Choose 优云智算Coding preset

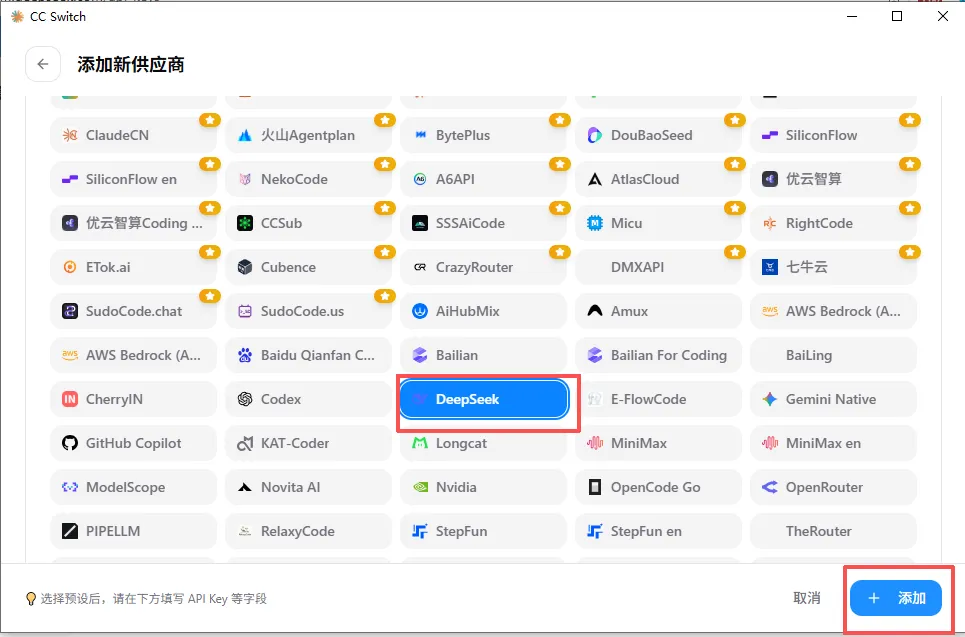click(x=134, y=223)
